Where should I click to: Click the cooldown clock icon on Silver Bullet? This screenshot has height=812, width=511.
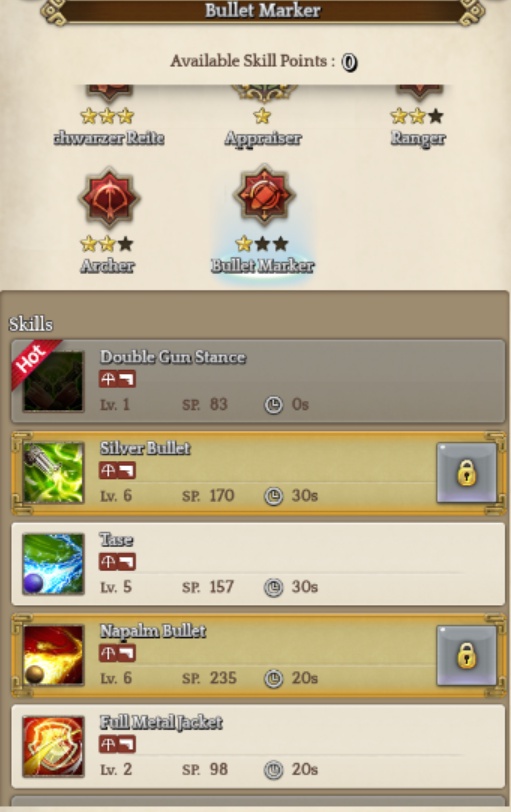pos(273,496)
